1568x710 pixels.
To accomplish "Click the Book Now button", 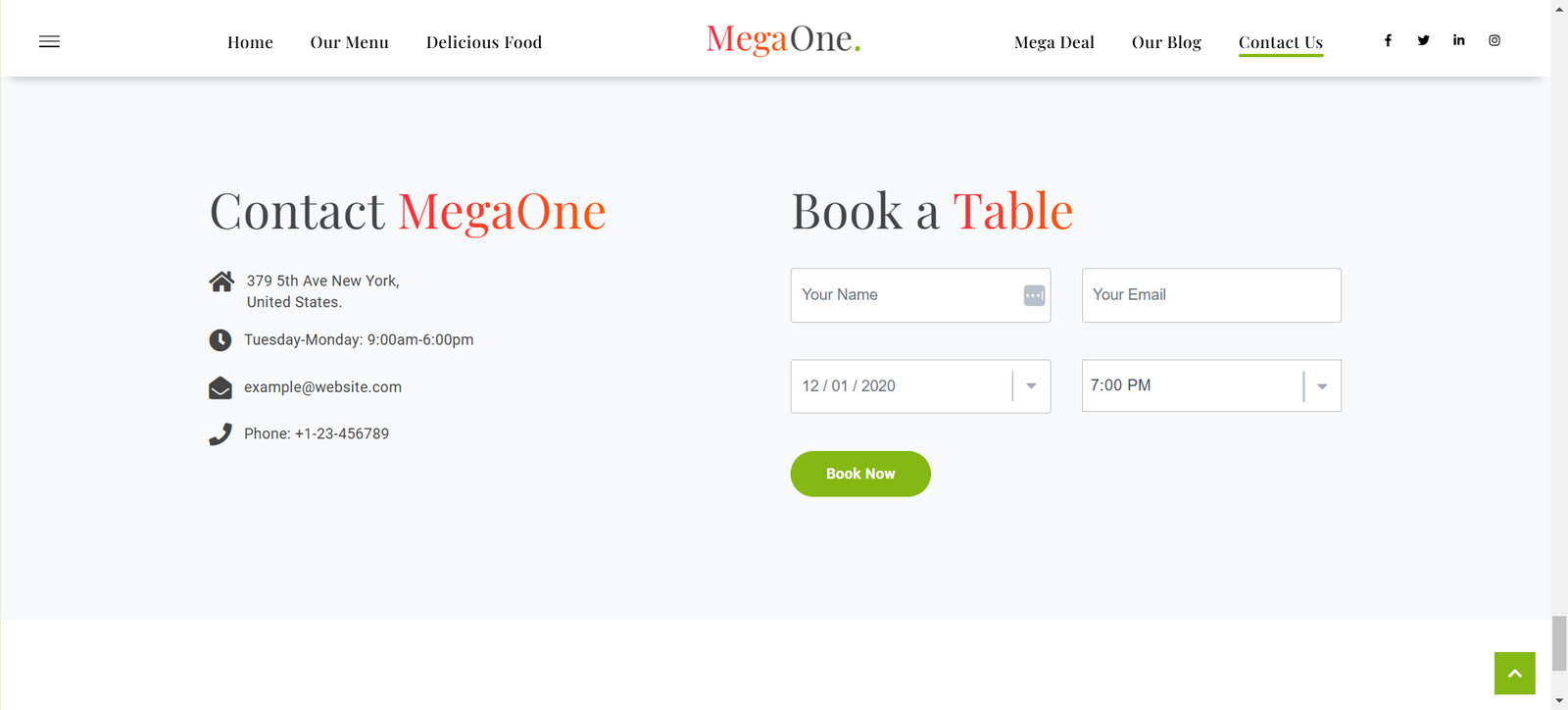I will coord(860,474).
